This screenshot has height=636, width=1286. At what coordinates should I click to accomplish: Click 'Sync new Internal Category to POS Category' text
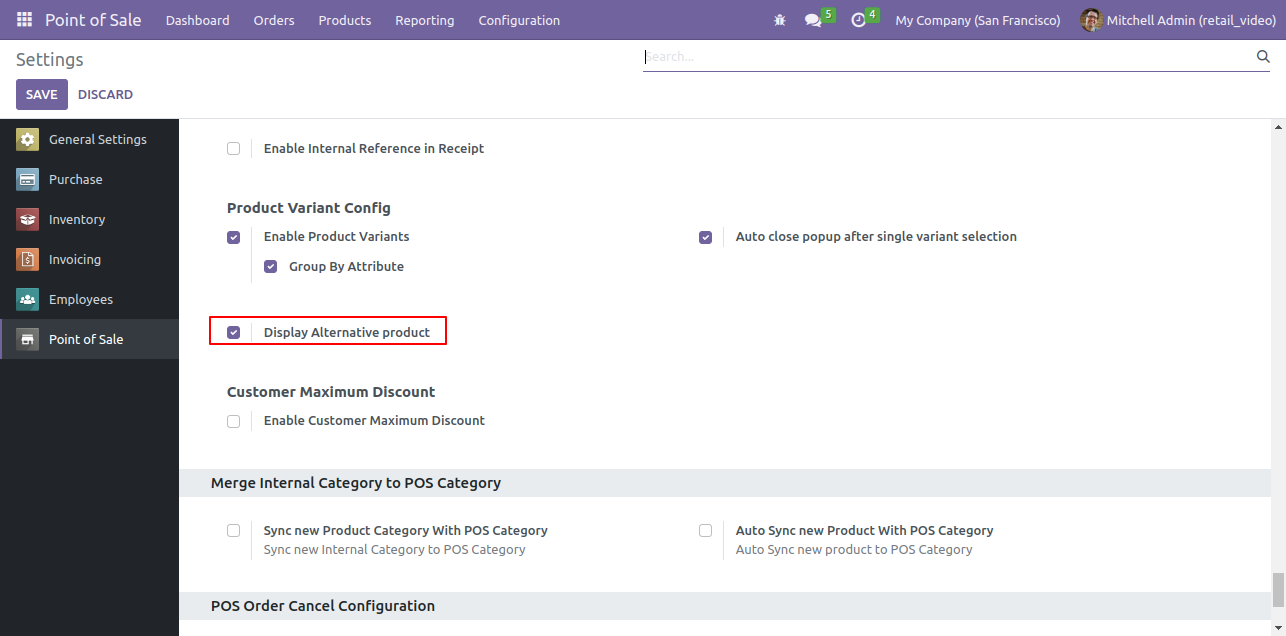[394, 550]
